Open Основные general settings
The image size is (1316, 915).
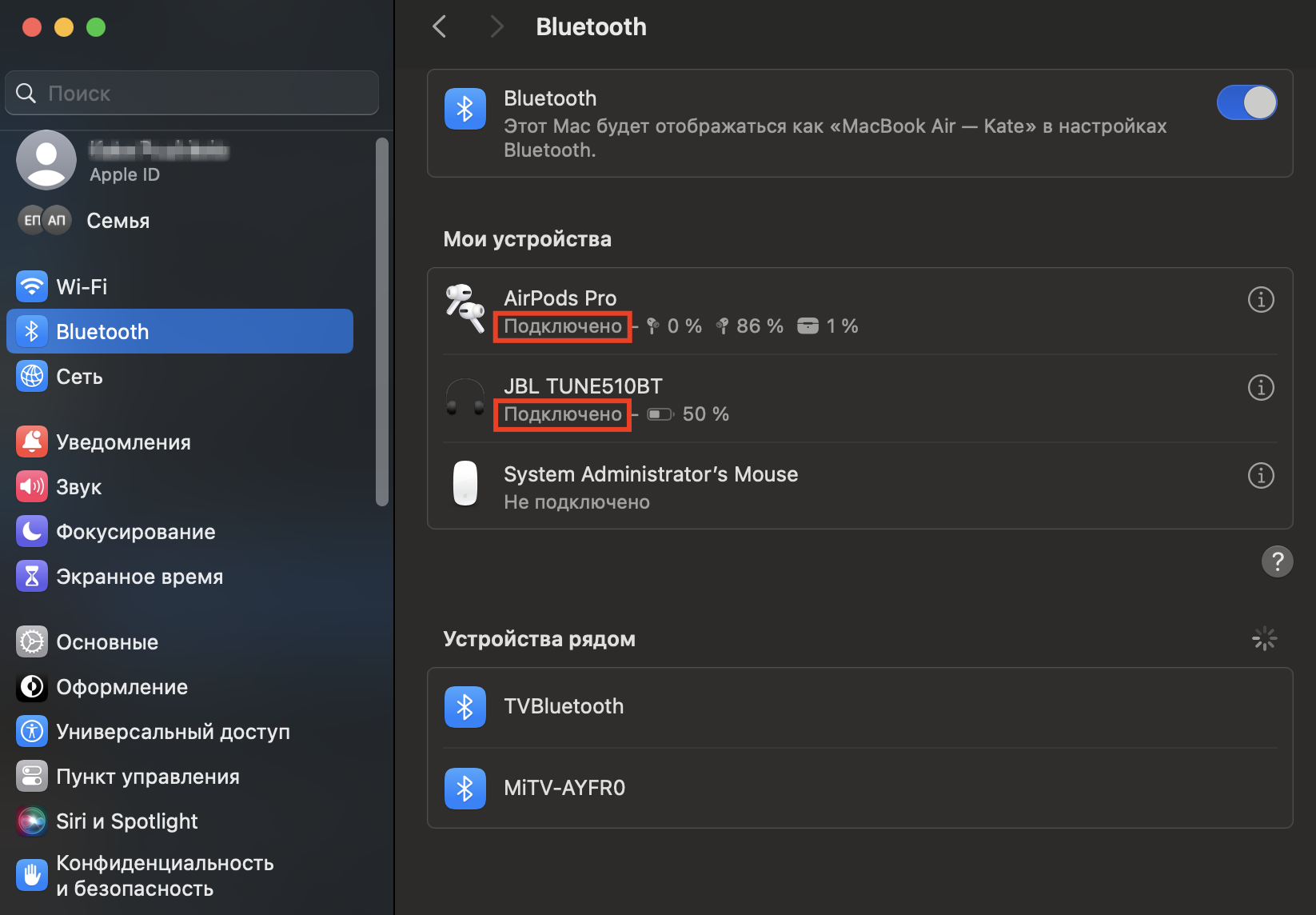(x=180, y=641)
